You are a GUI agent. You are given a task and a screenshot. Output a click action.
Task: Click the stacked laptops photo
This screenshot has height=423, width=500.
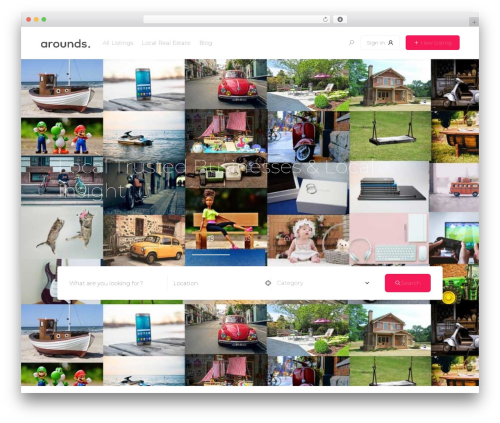click(389, 187)
